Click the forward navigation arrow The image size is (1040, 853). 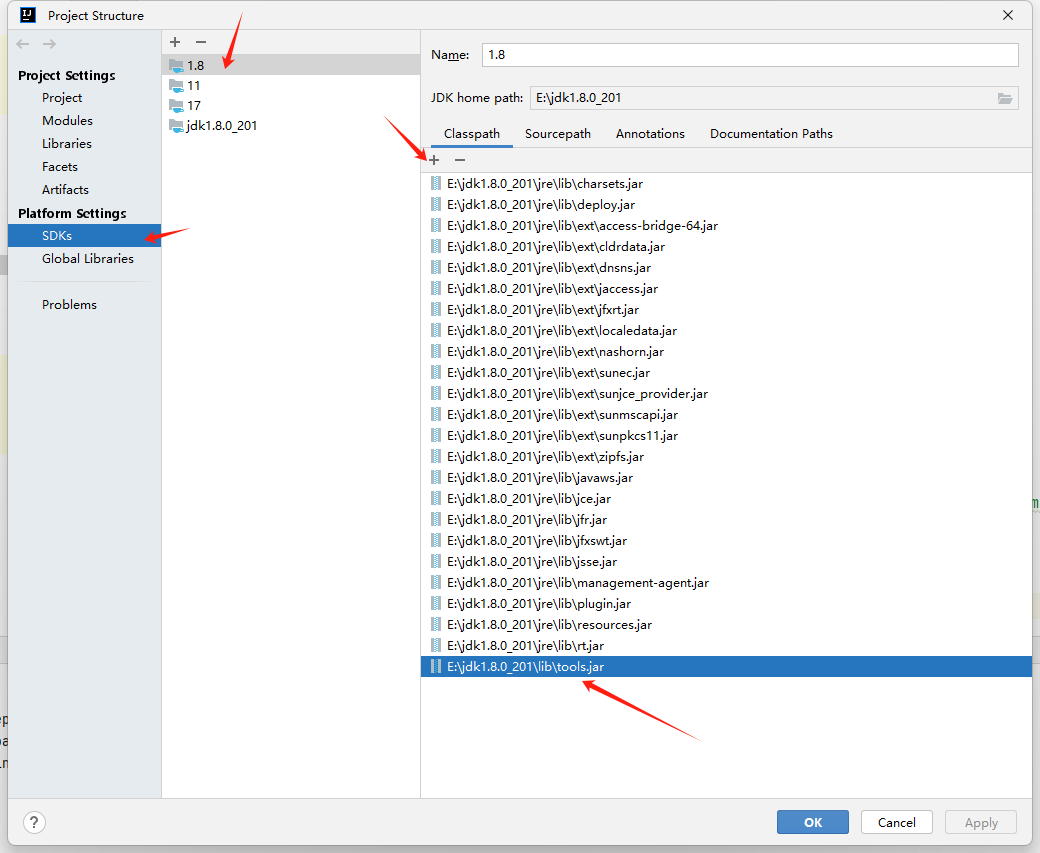[49, 44]
